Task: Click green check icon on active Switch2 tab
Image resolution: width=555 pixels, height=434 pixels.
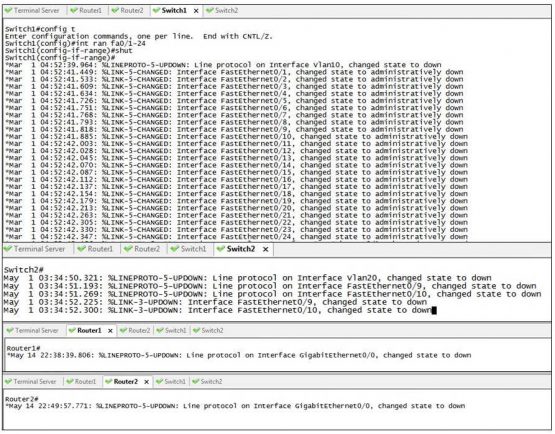Action: (221, 249)
